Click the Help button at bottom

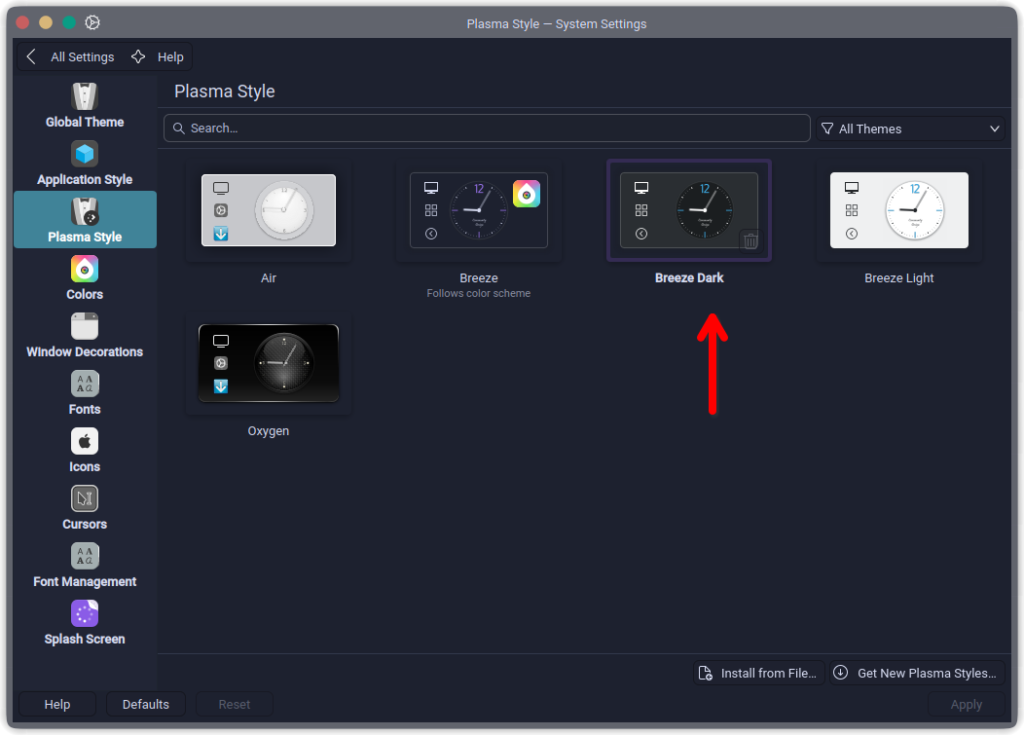(57, 704)
